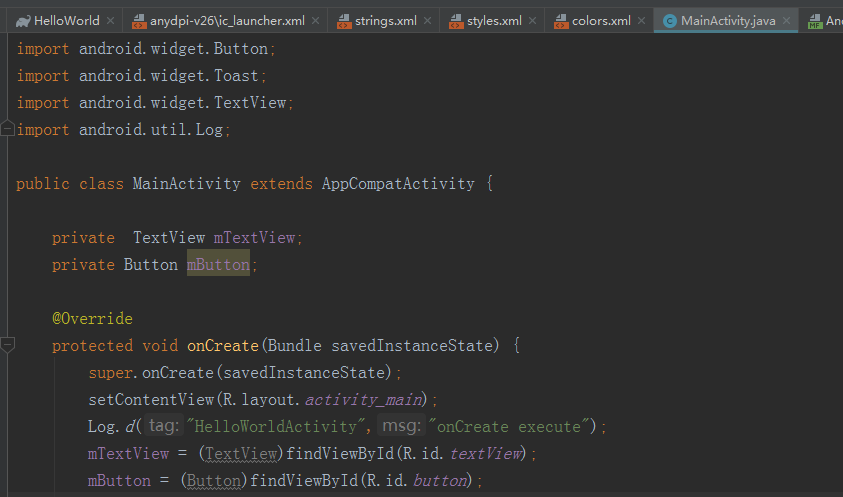Collapse the onCreate method fold marker
The height and width of the screenshot is (497, 843).
coord(8,345)
